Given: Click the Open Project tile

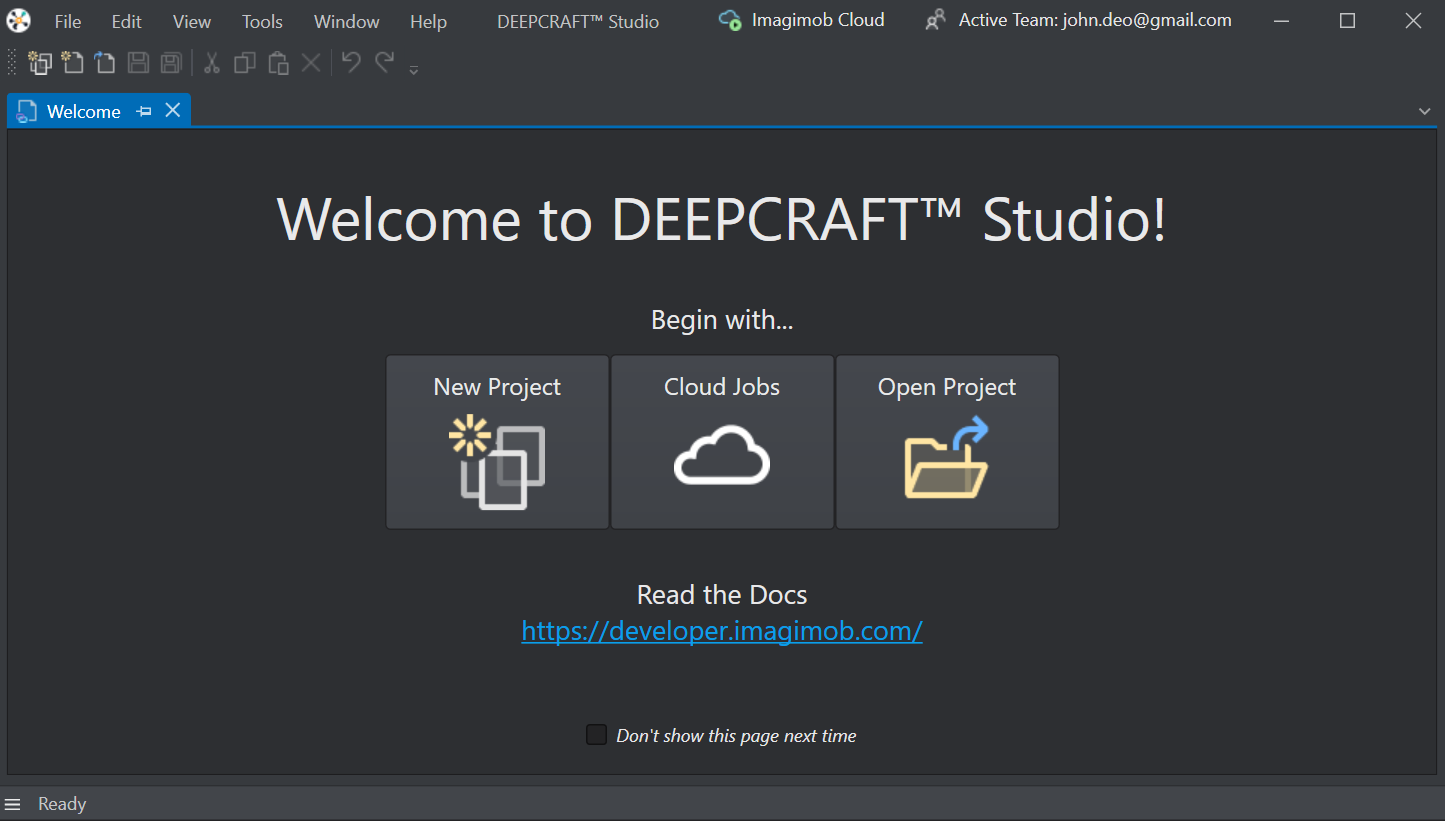Looking at the screenshot, I should tap(947, 442).
